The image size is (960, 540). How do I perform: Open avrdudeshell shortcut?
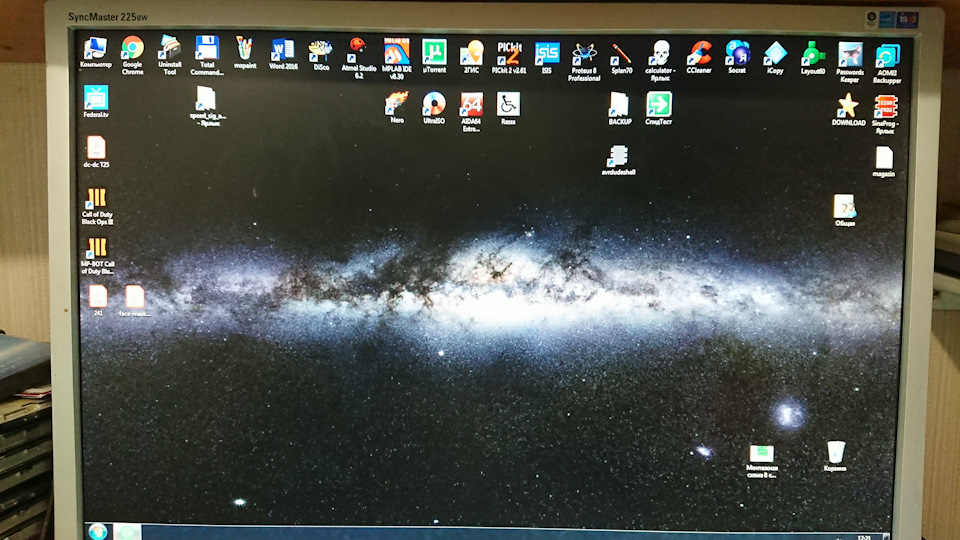coord(618,160)
